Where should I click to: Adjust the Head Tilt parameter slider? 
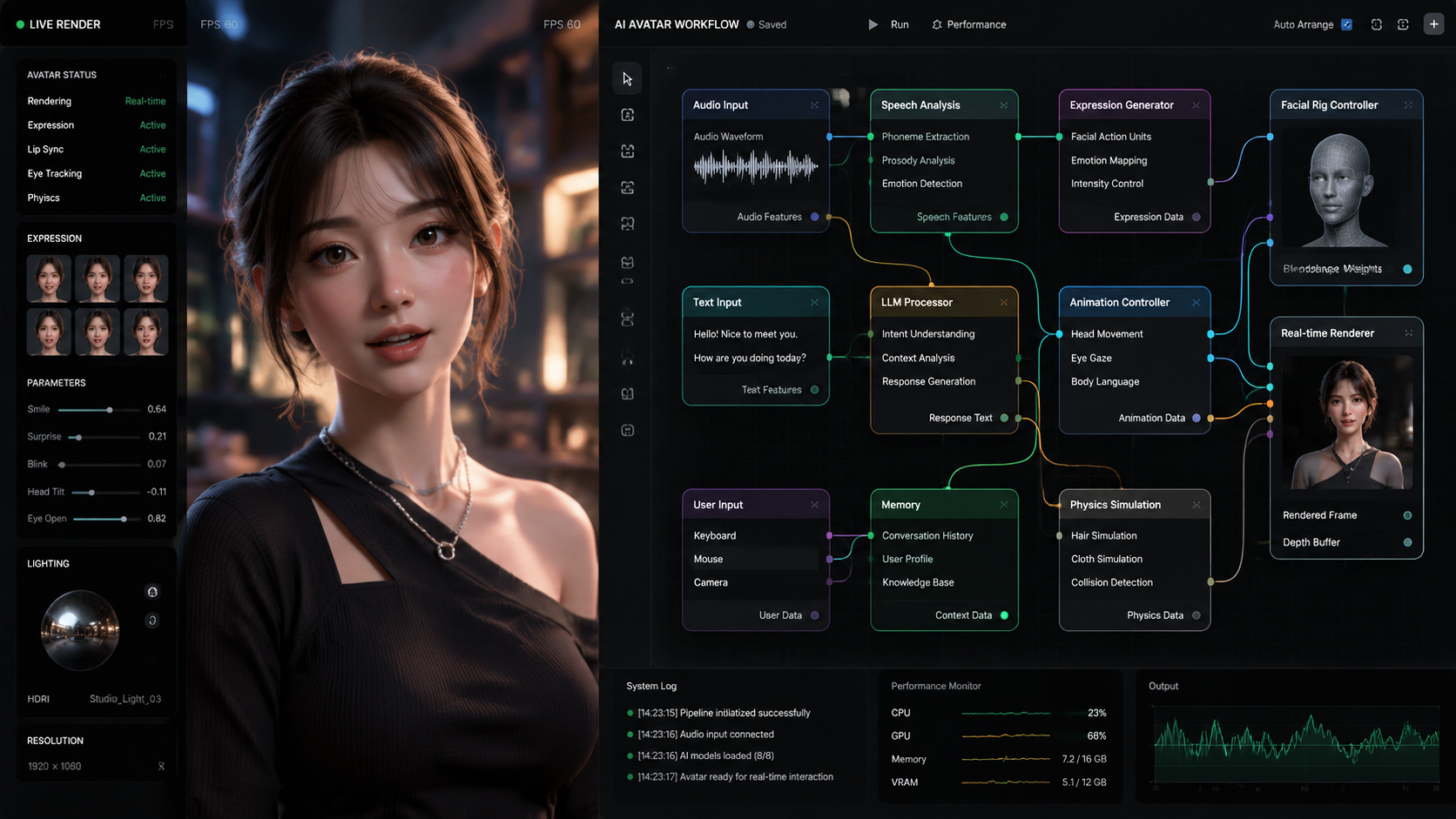[106, 492]
